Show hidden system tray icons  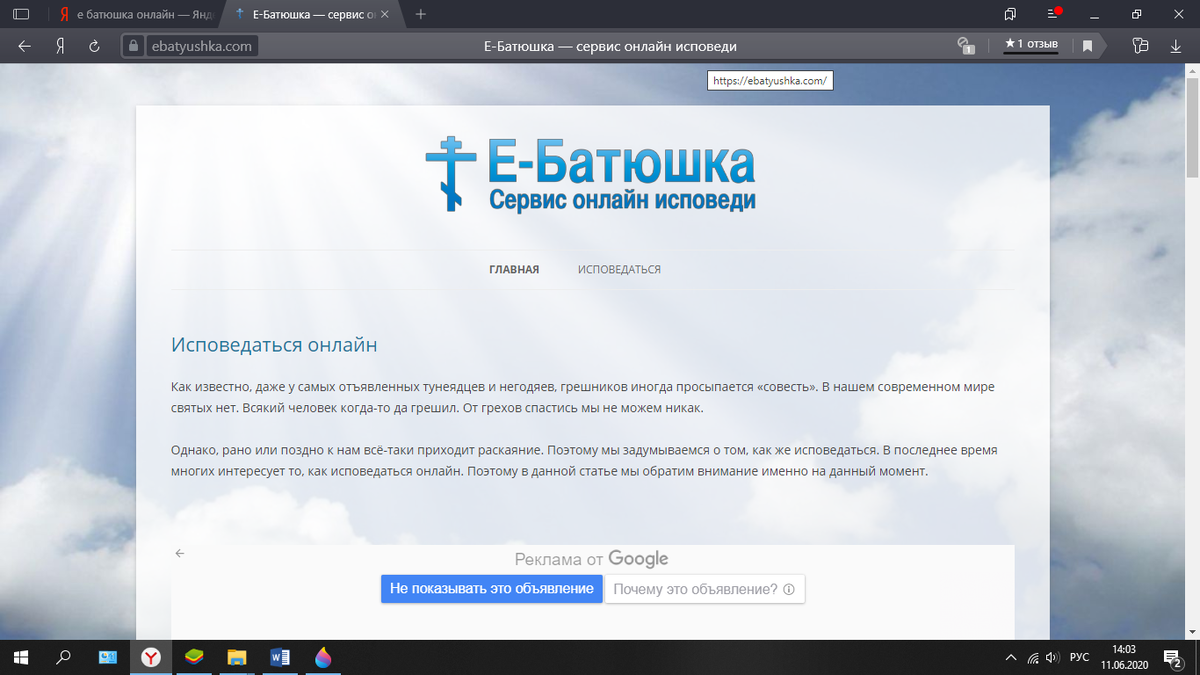click(1010, 658)
